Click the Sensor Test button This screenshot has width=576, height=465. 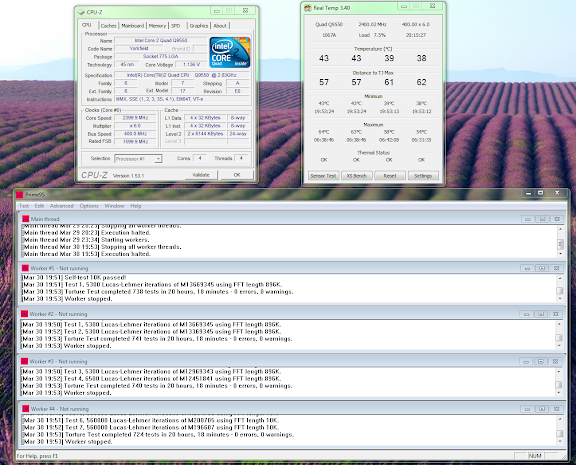point(323,176)
